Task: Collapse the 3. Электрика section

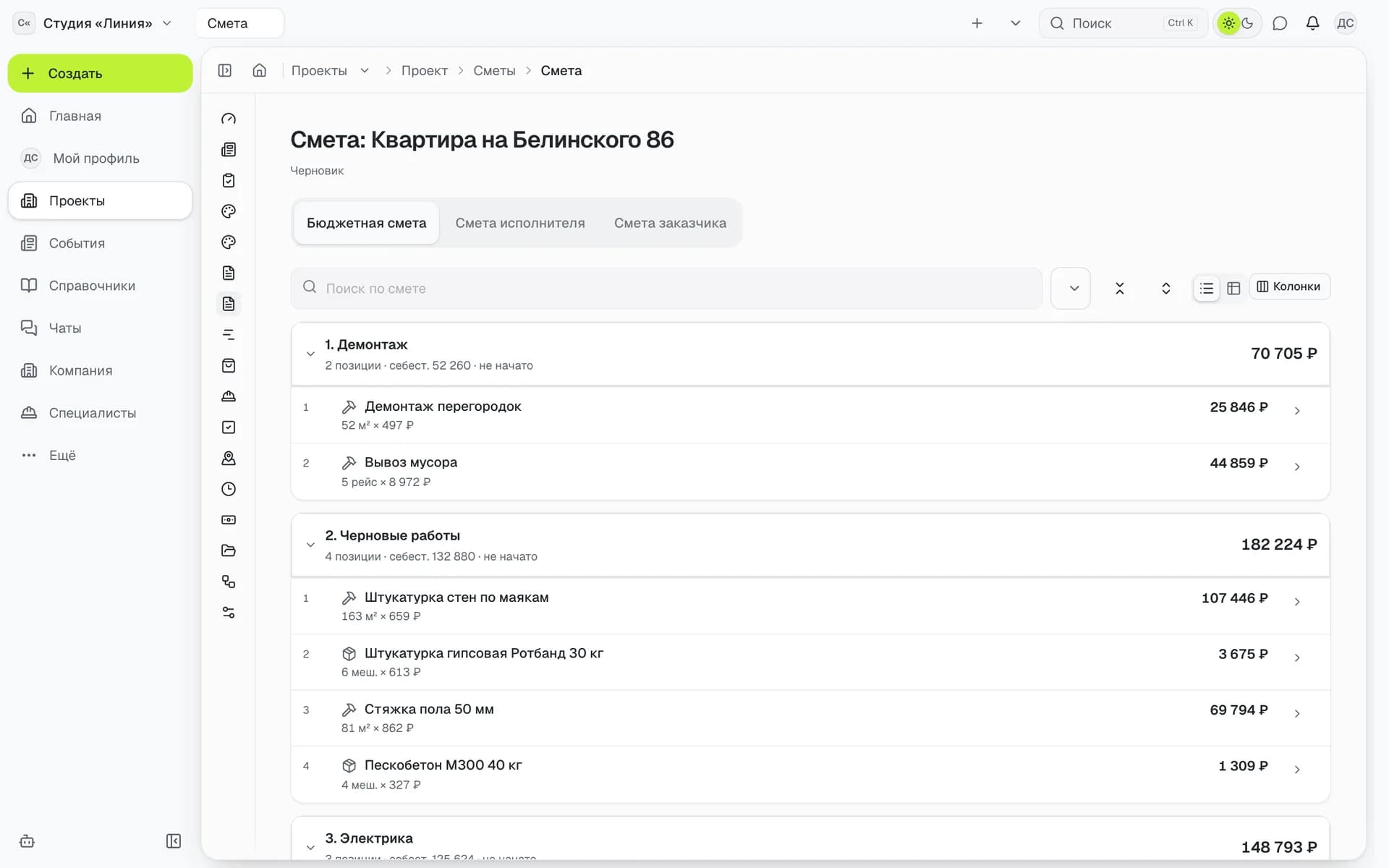Action: tap(310, 847)
